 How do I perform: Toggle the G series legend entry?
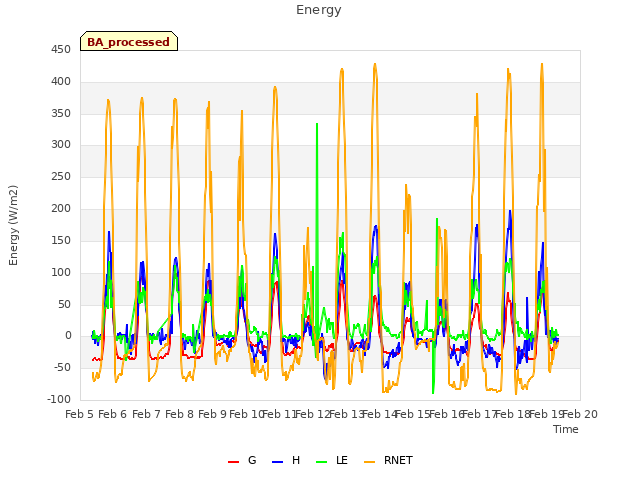(x=242, y=460)
